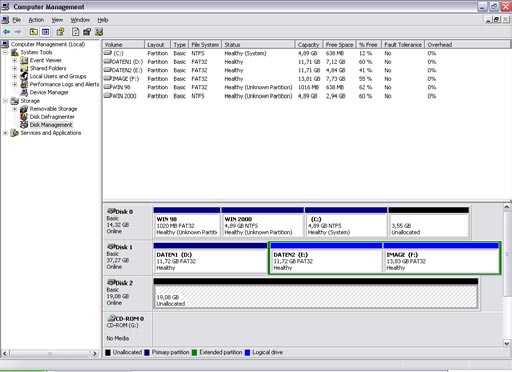
Task: Open the Action menu
Action: tap(36, 20)
